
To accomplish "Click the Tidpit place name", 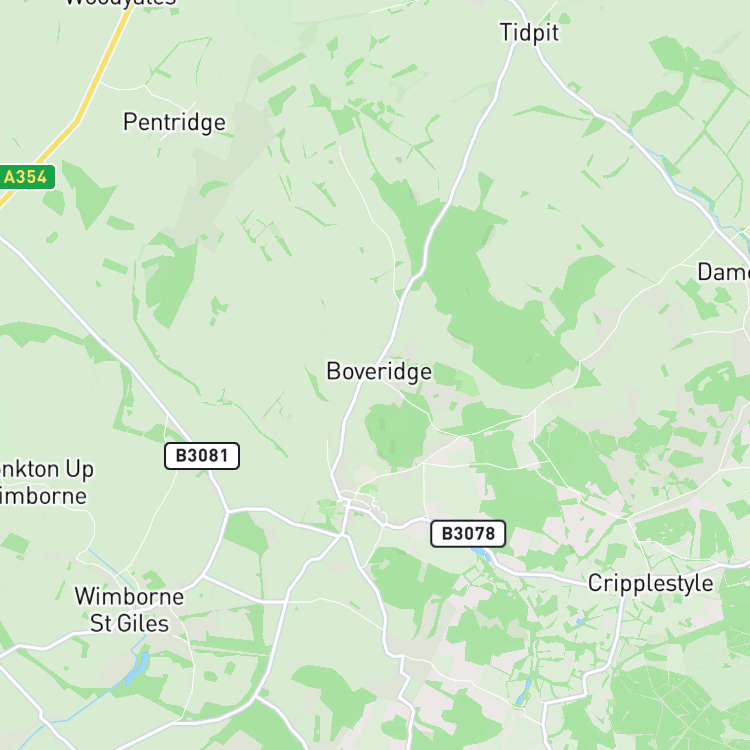I will (x=529, y=33).
